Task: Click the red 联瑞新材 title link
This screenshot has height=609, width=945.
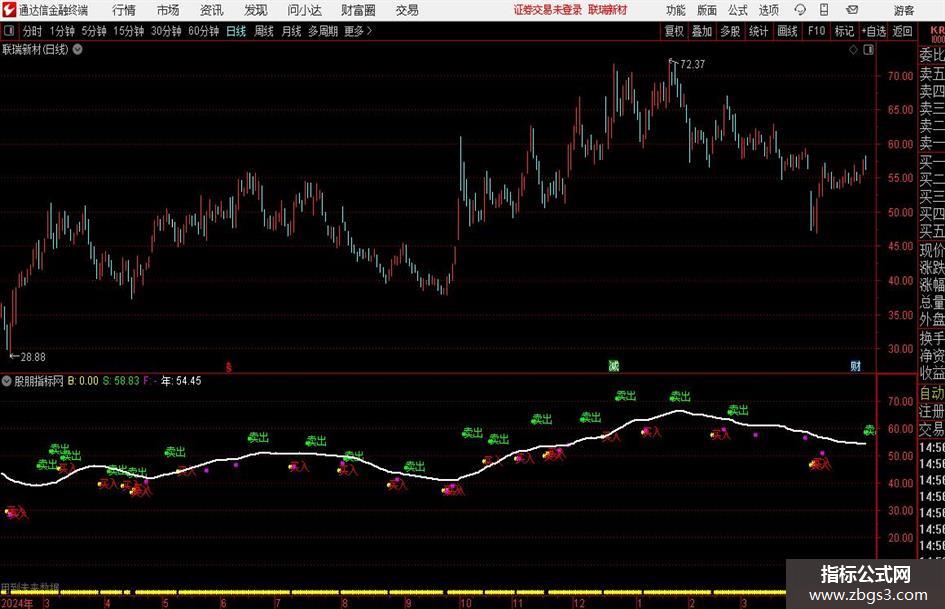Action: click(x=608, y=10)
